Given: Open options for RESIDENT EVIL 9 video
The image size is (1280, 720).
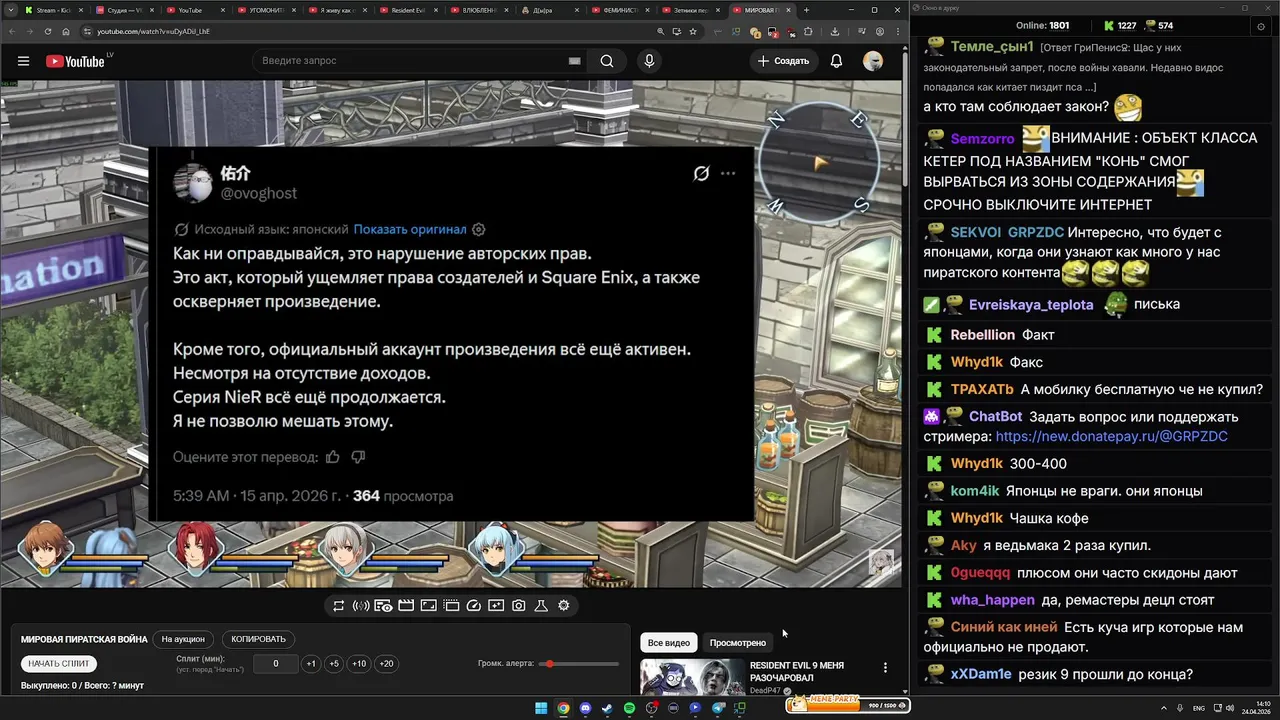Looking at the screenshot, I should [885, 668].
